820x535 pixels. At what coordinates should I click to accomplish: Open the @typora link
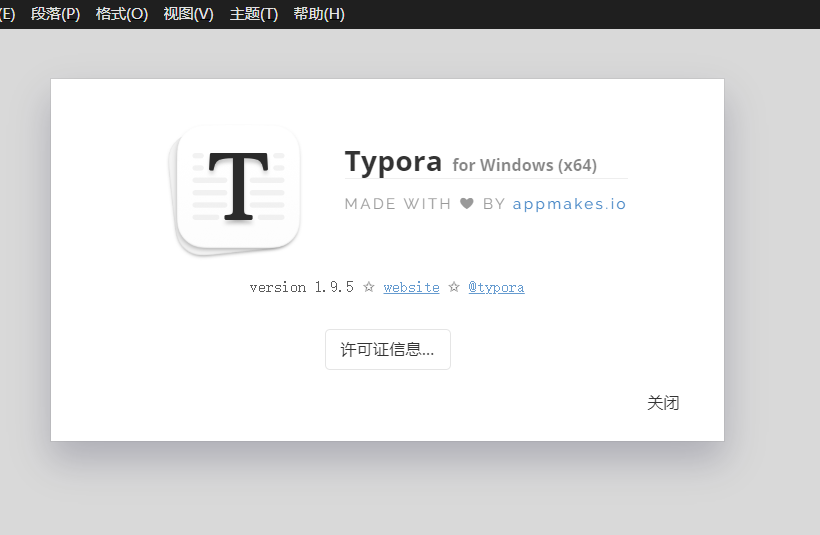[496, 287]
